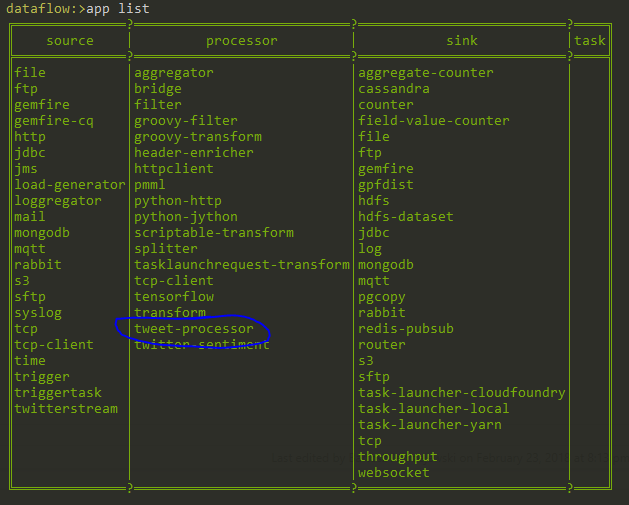Select the cassandra sink entry
Image resolution: width=629 pixels, height=505 pixels.
coord(394,89)
